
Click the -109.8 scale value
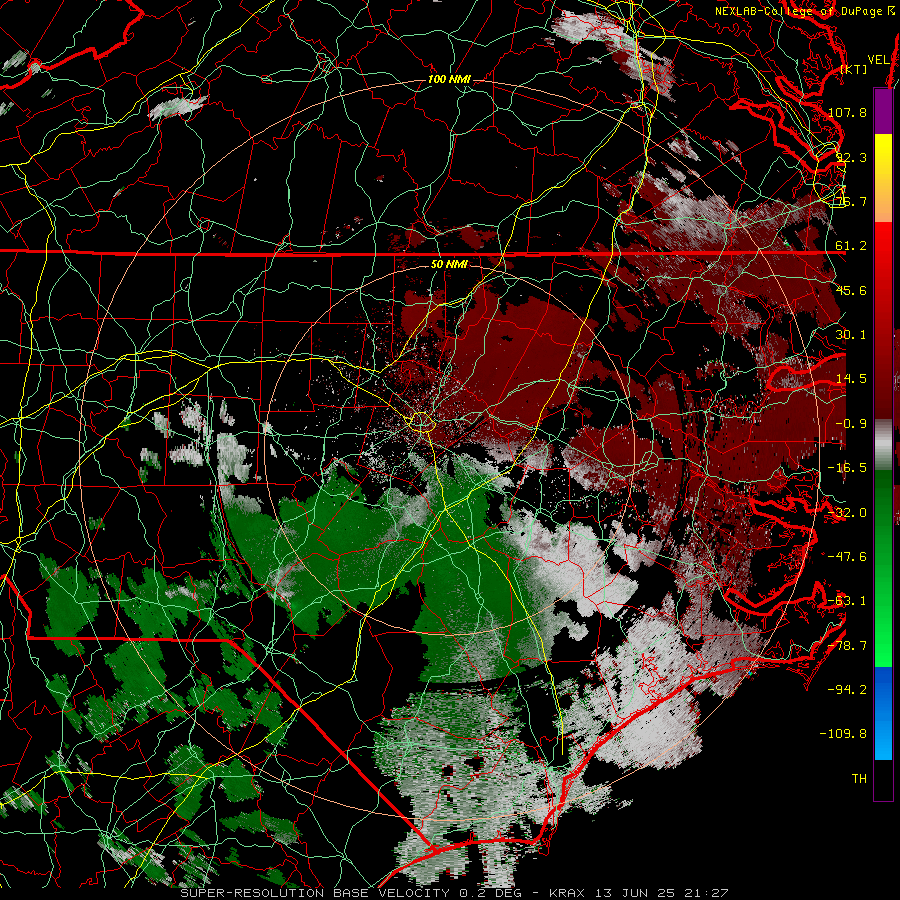843,734
